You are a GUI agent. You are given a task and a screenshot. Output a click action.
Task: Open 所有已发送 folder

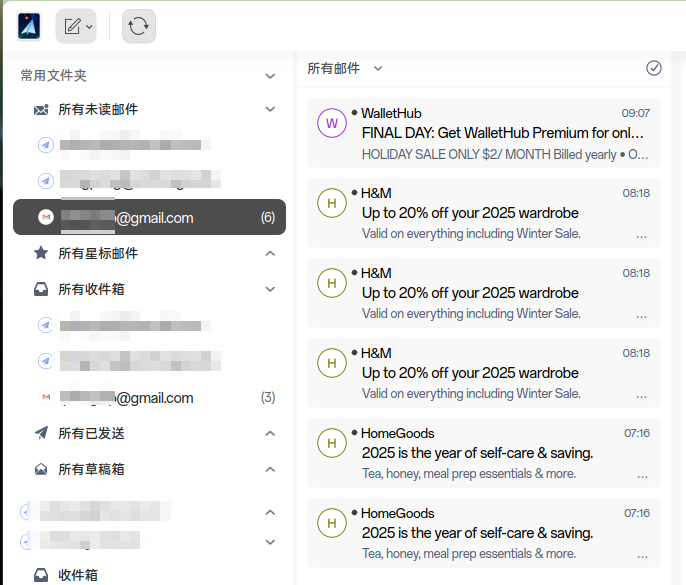91,433
